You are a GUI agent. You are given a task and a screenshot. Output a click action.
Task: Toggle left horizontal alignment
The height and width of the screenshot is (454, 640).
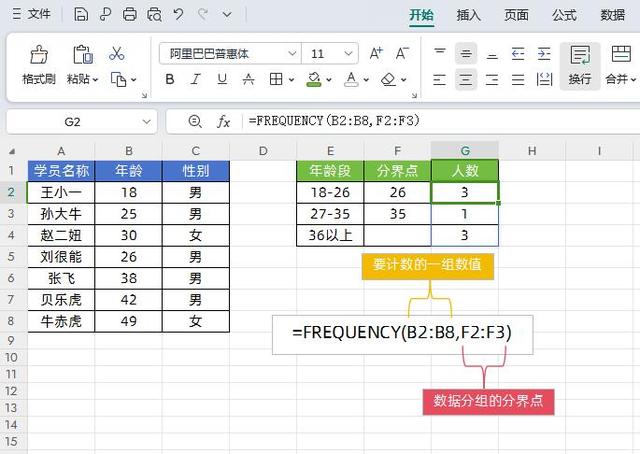(440, 79)
